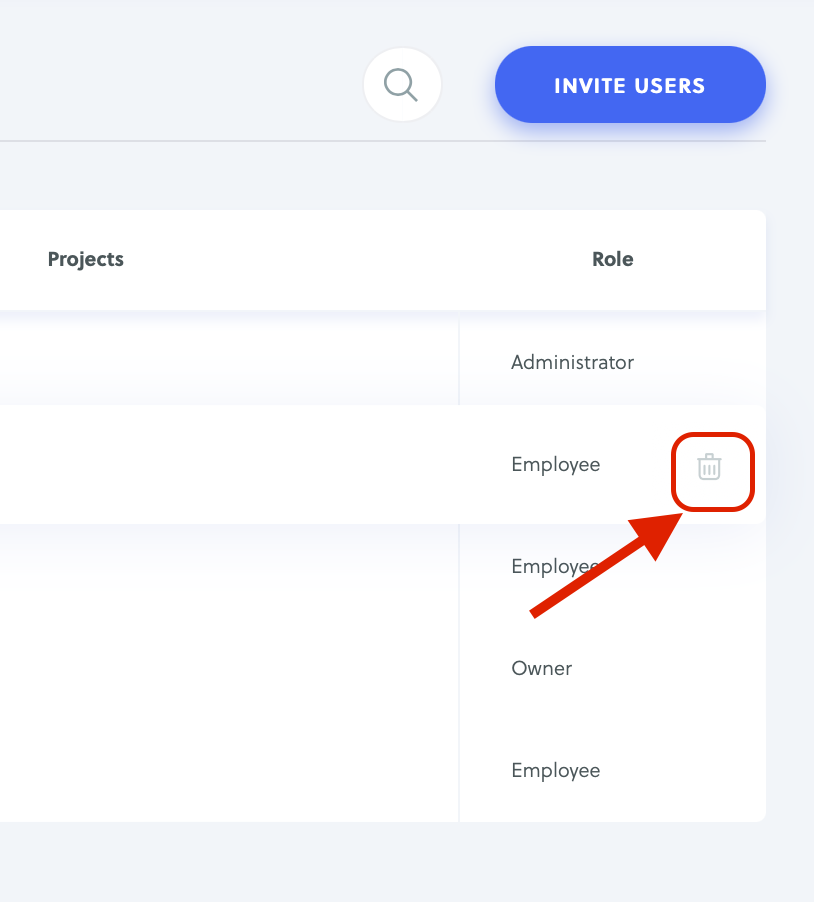This screenshot has width=814, height=902.
Task: Open the search magnifier icon
Action: [402, 85]
